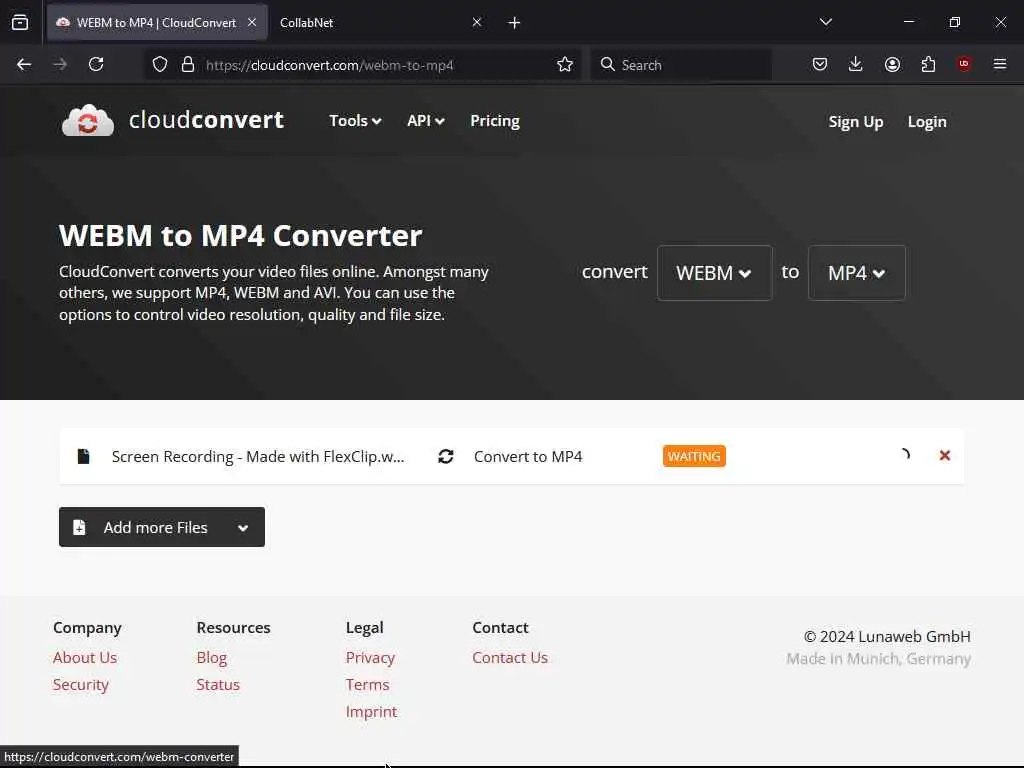Switch to the CollabNet tab
Viewport: 1024px width, 768px height.
pyautogui.click(x=376, y=22)
